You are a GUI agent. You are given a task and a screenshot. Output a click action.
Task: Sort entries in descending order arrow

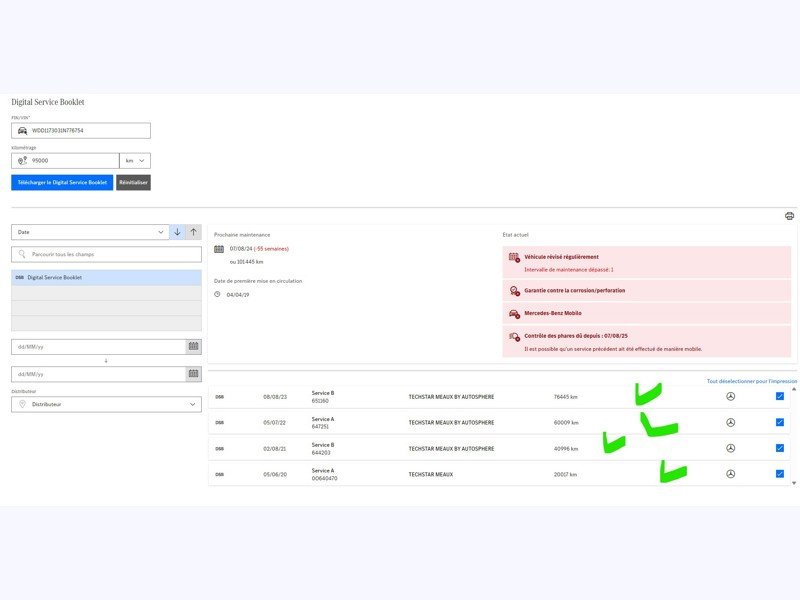click(177, 232)
